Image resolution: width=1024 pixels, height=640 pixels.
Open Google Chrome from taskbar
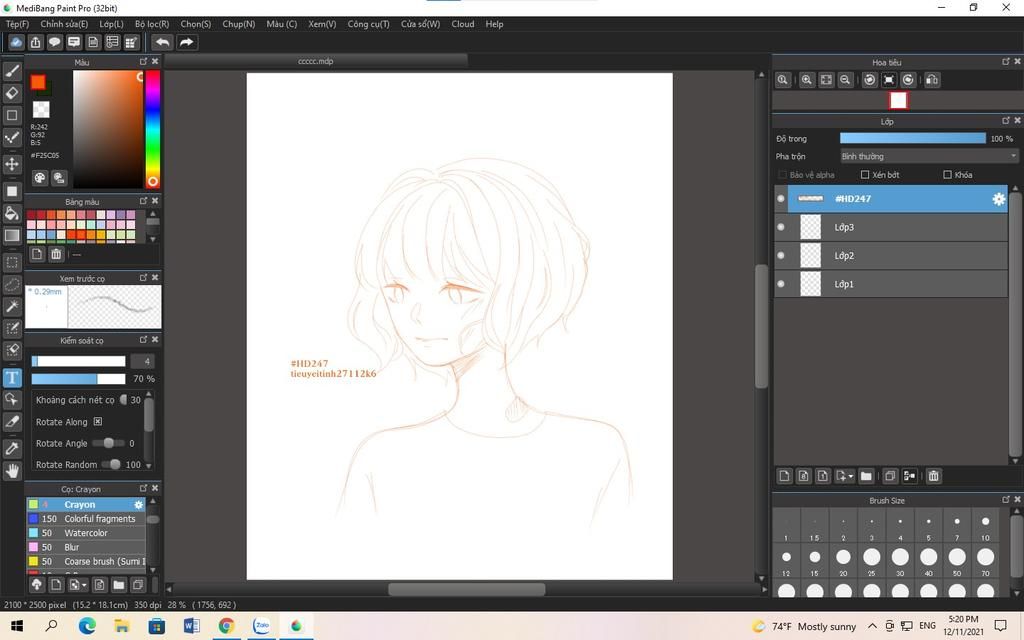point(226,626)
